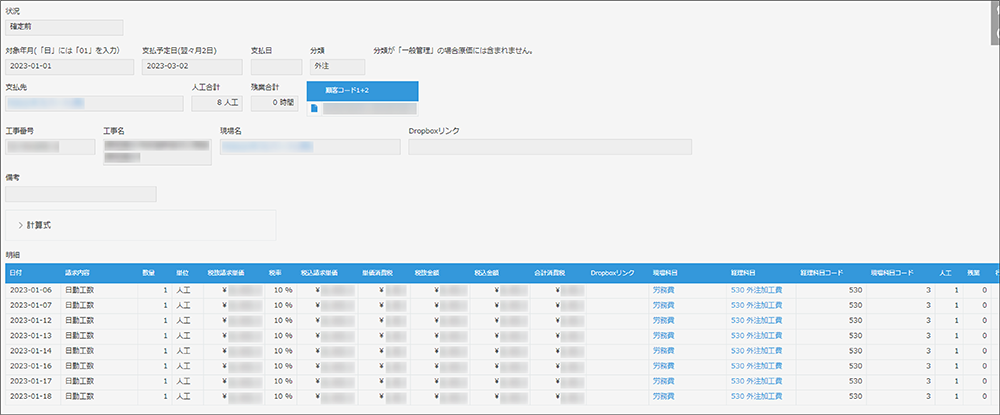Click the blurred 現場名 link value
The width and height of the screenshot is (1000, 415).
click(265, 147)
